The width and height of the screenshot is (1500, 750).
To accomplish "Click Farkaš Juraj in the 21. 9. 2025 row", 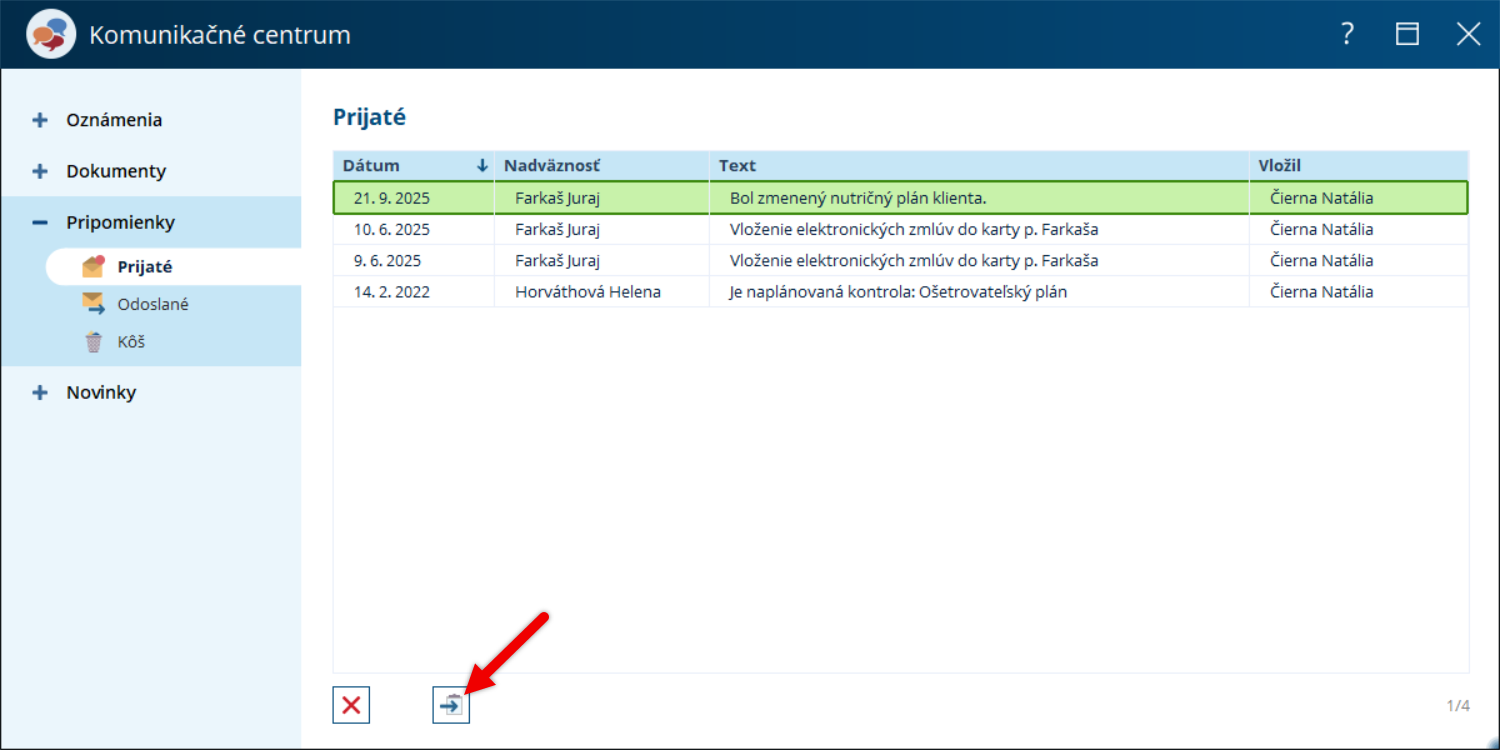I will pyautogui.click(x=557, y=198).
